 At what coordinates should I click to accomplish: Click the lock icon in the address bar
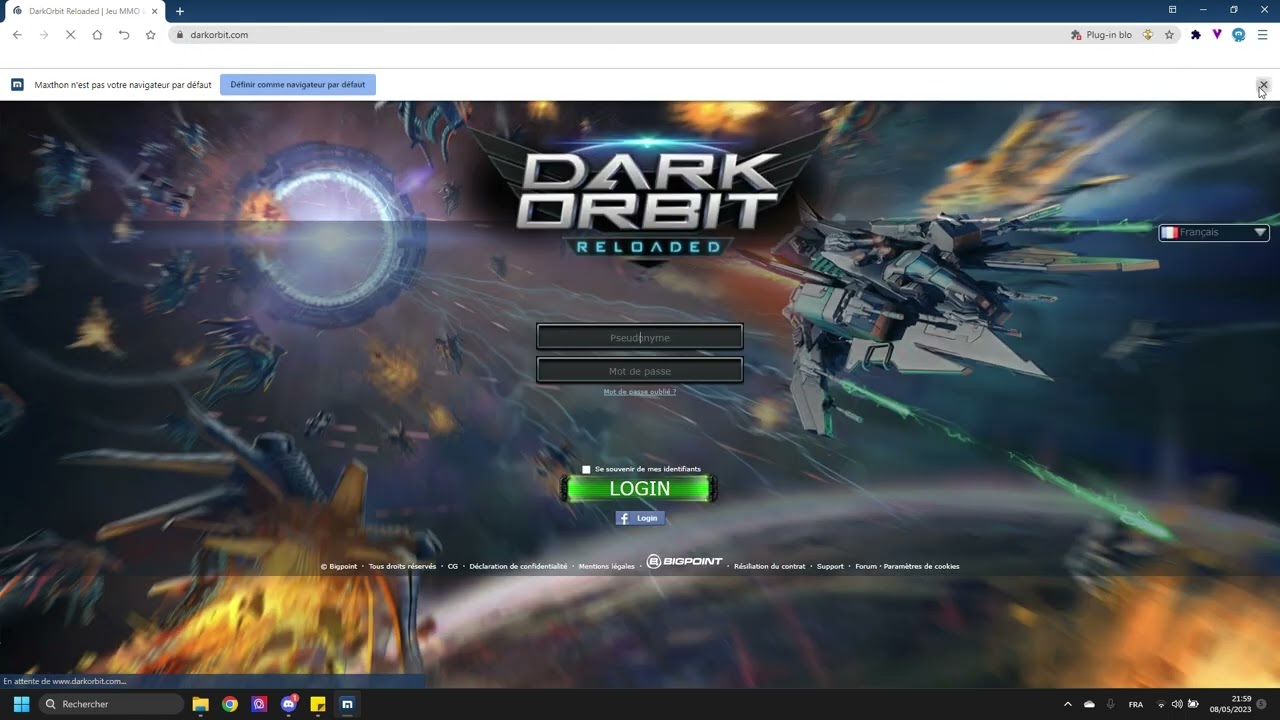[180, 35]
